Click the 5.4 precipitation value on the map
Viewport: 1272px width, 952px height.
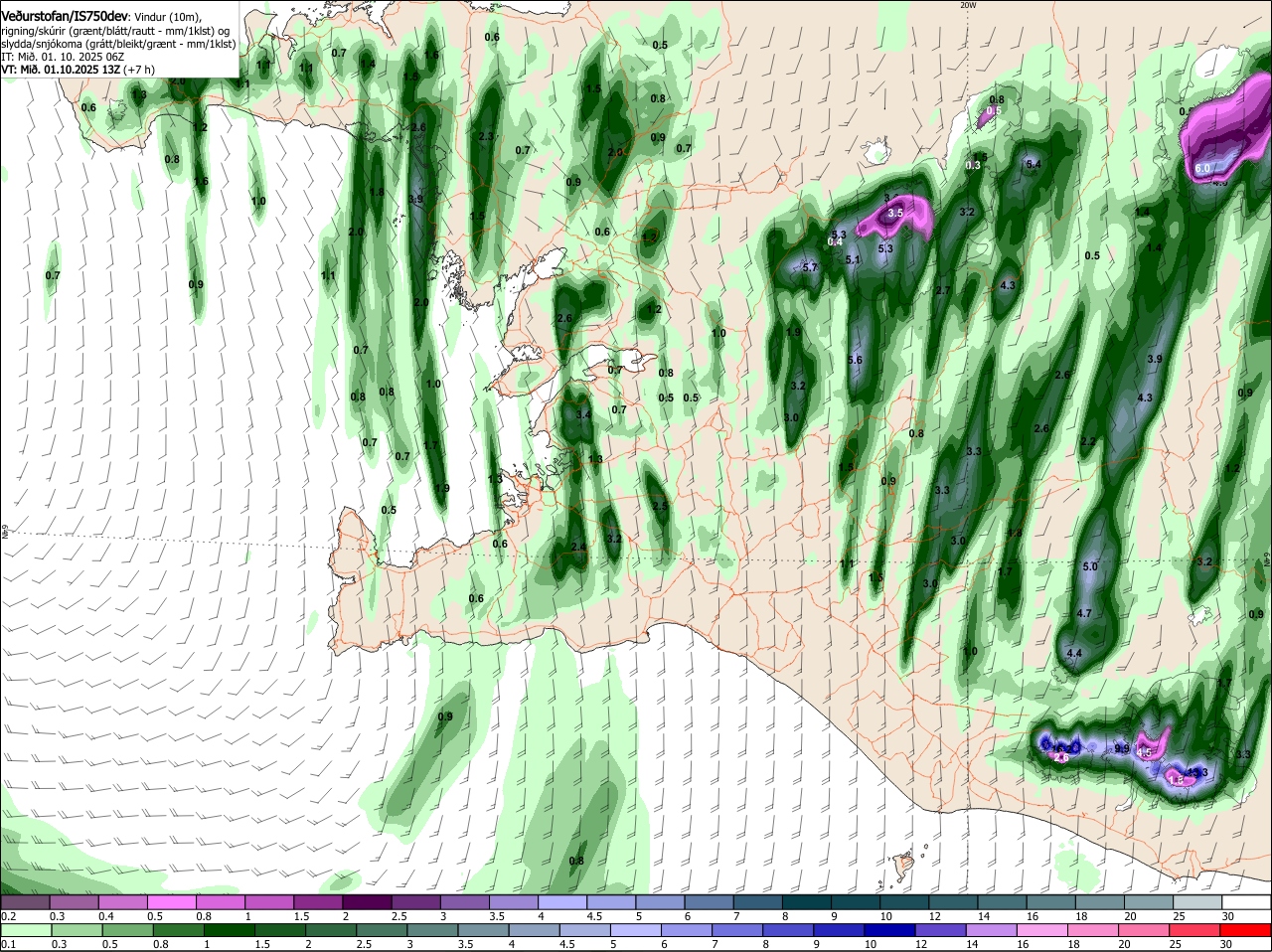point(1033,164)
